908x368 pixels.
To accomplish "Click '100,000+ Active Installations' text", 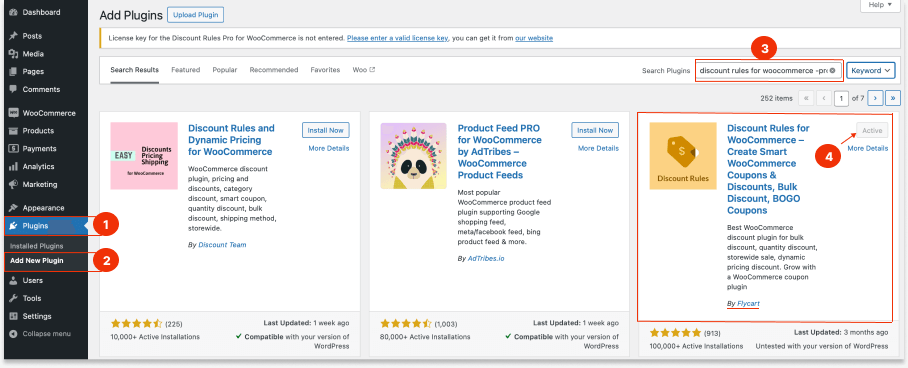I will (x=697, y=346).
